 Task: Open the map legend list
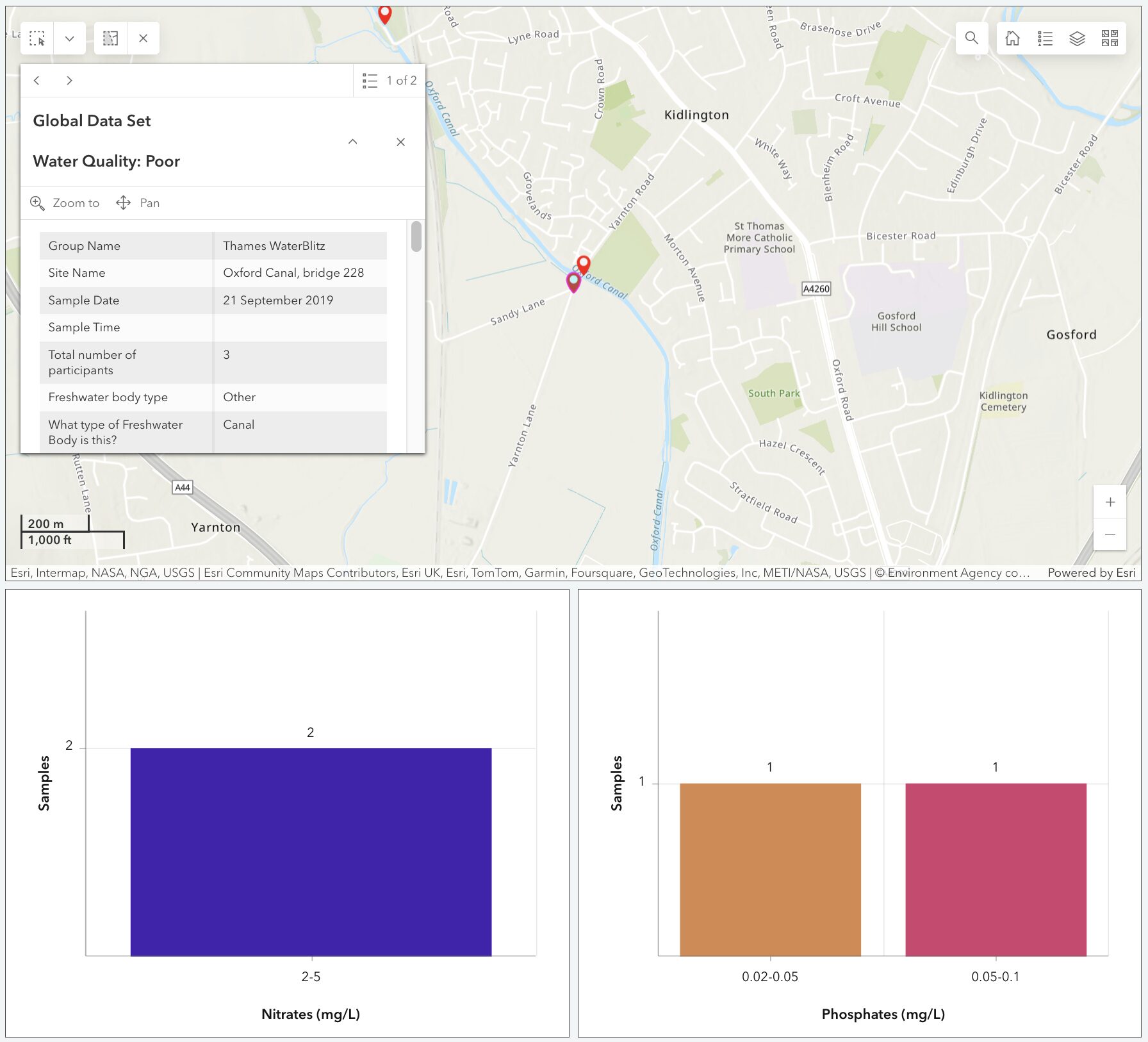(x=1045, y=38)
